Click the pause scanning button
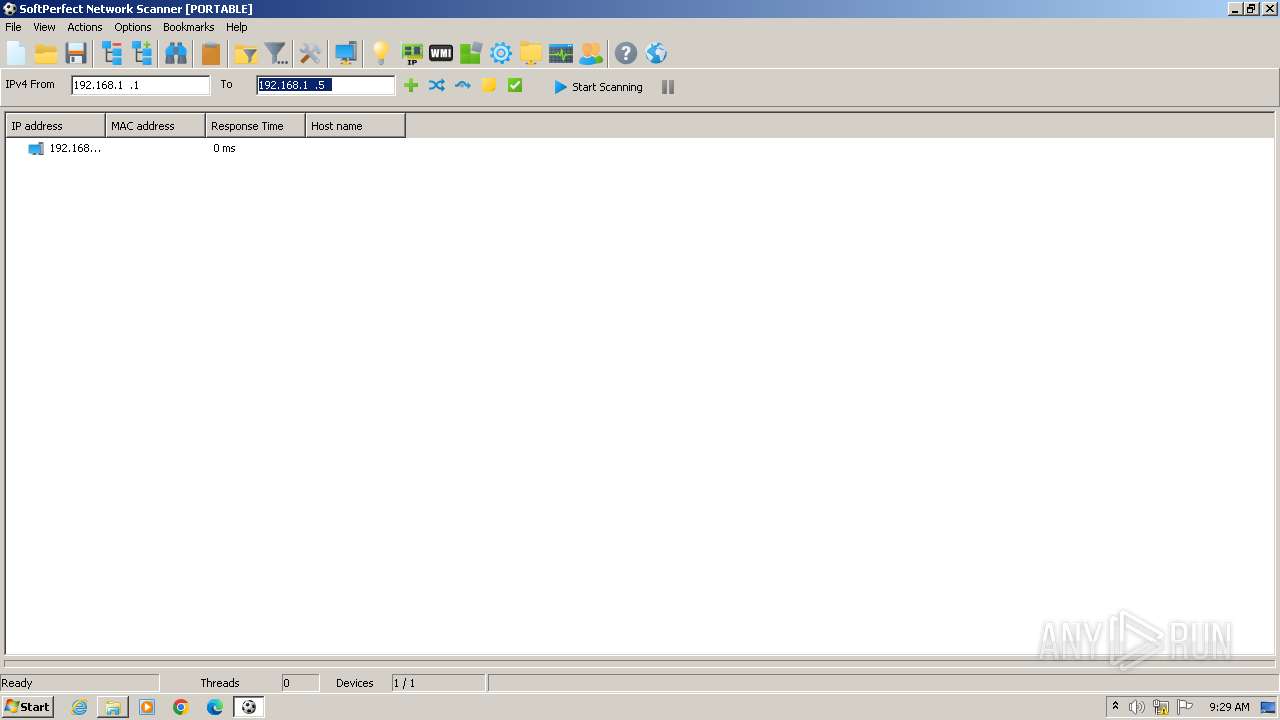The width and height of the screenshot is (1280, 720). pos(668,87)
